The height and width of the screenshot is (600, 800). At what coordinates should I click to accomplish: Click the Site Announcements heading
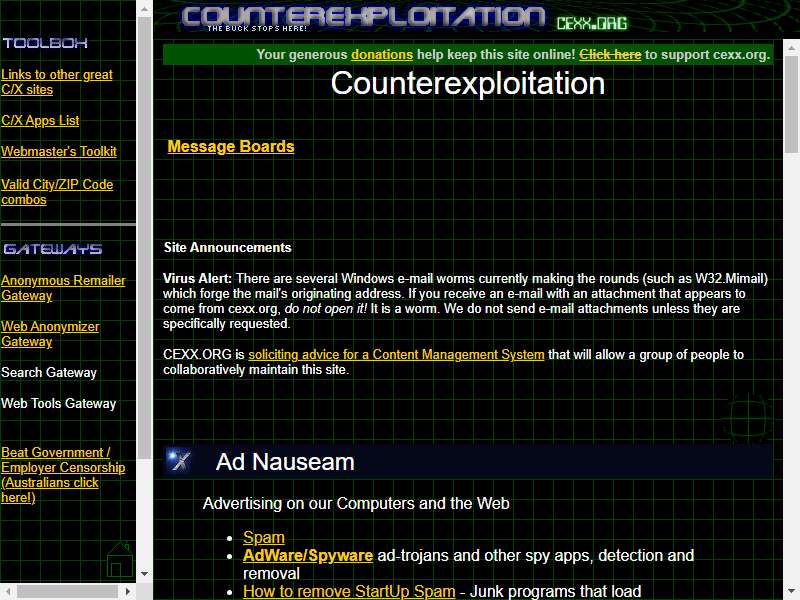coord(228,247)
